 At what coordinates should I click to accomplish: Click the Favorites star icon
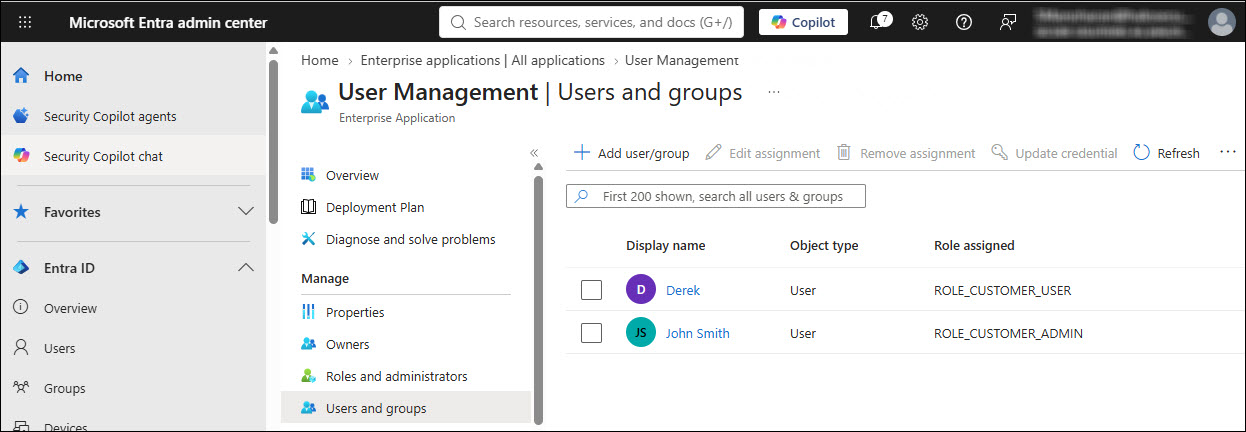(21, 212)
